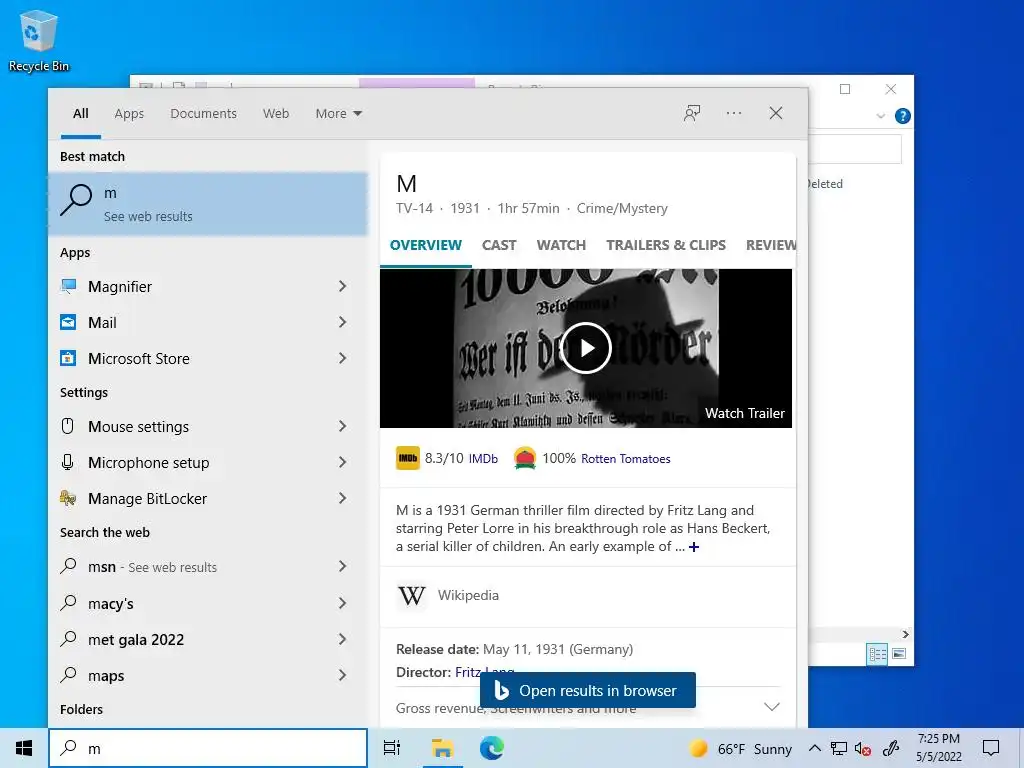This screenshot has height=768, width=1024.
Task: Click the pen/ink workspace tray icon
Action: [x=891, y=748]
